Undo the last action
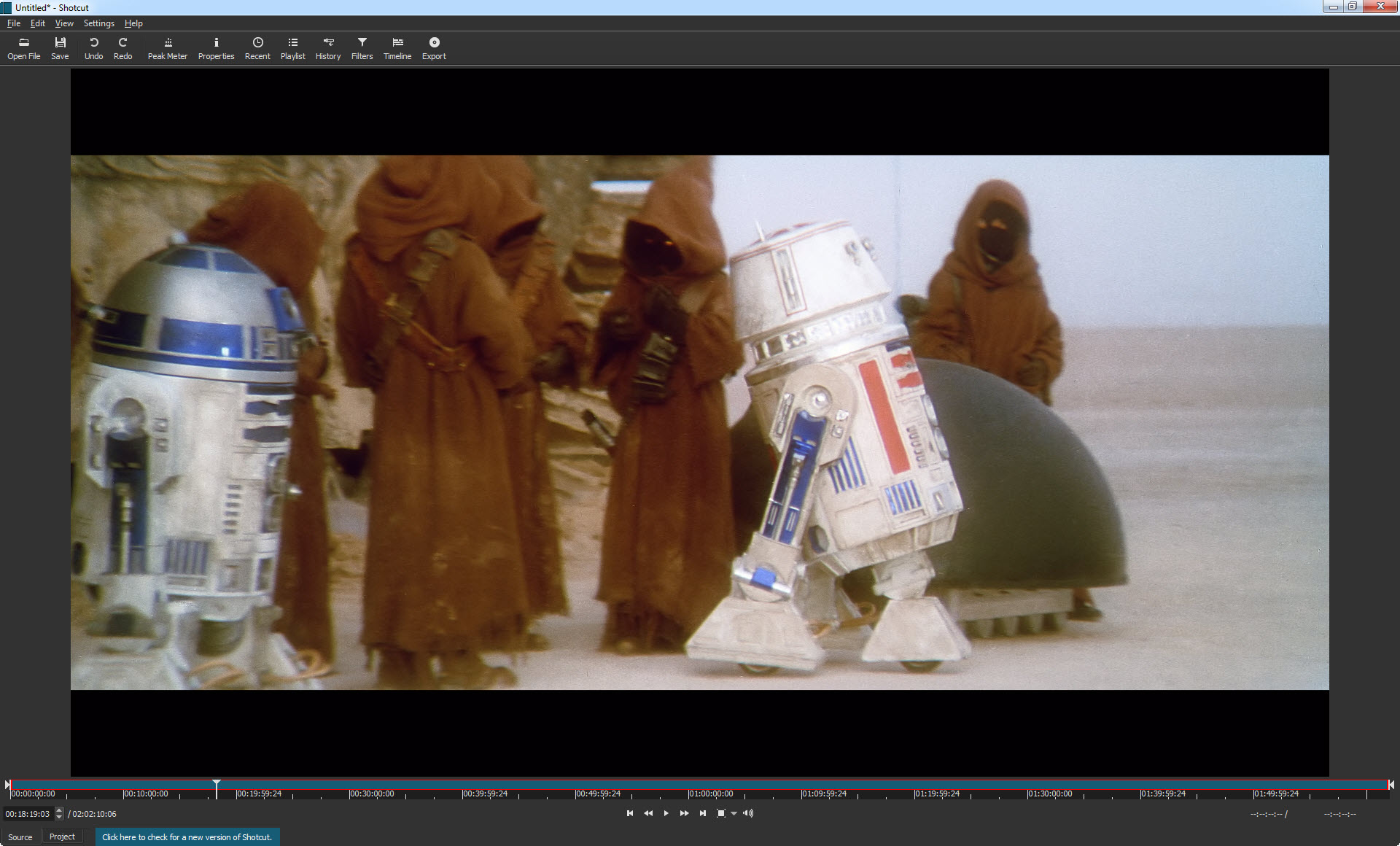This screenshot has height=846, width=1400. pos(93,48)
